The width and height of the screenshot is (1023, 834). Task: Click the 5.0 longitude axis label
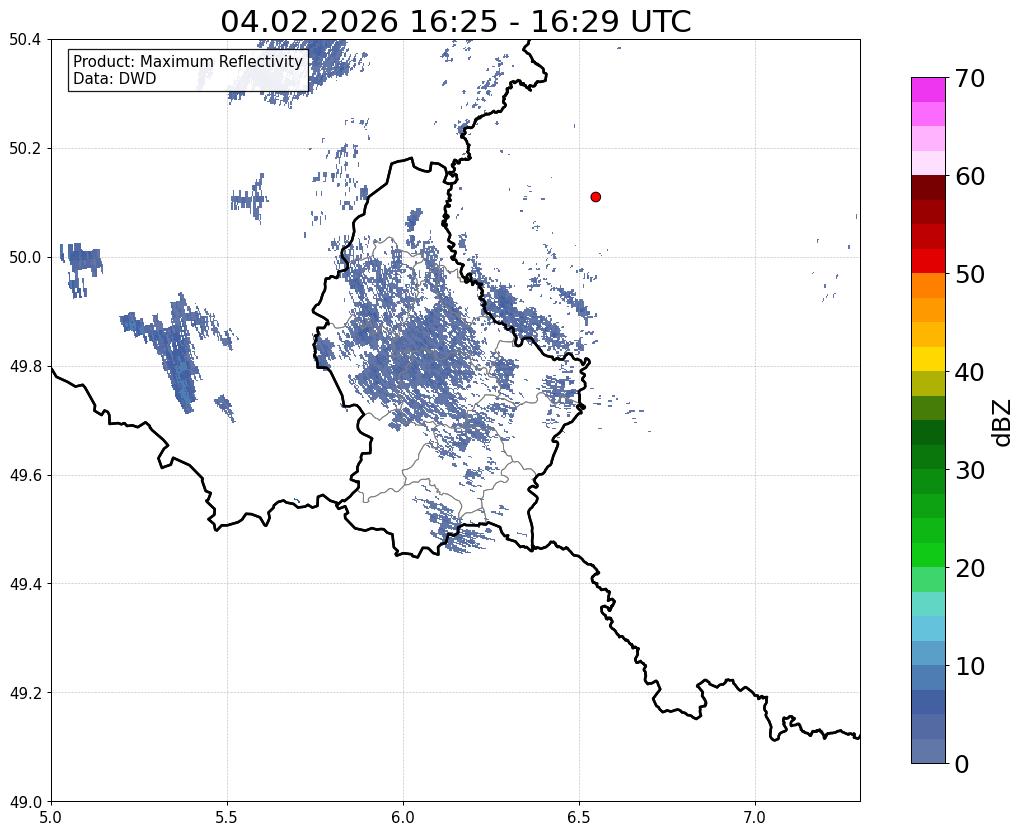(x=51, y=817)
